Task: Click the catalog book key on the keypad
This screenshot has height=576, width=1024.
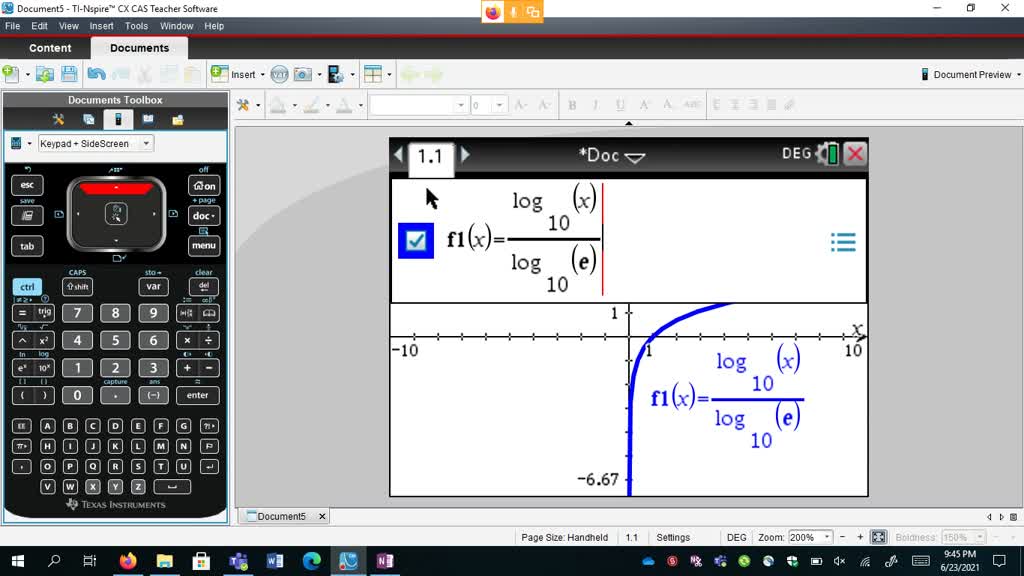Action: pos(209,313)
